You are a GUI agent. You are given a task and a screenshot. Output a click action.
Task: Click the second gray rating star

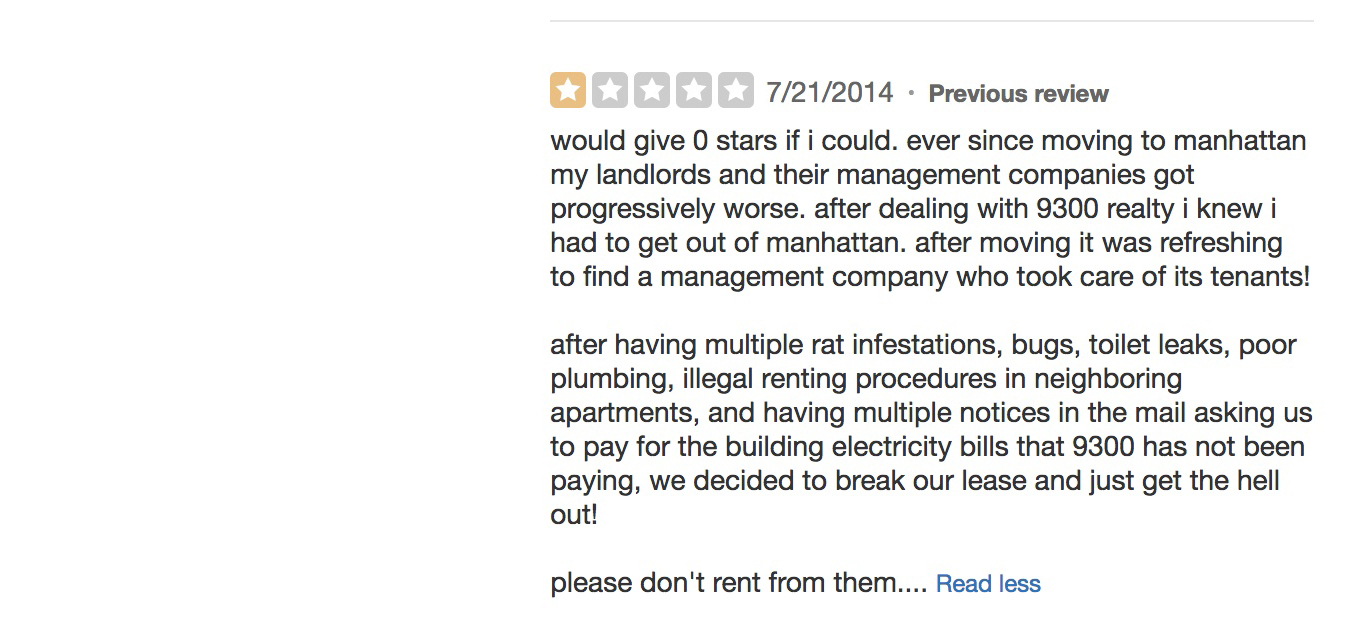pos(609,91)
